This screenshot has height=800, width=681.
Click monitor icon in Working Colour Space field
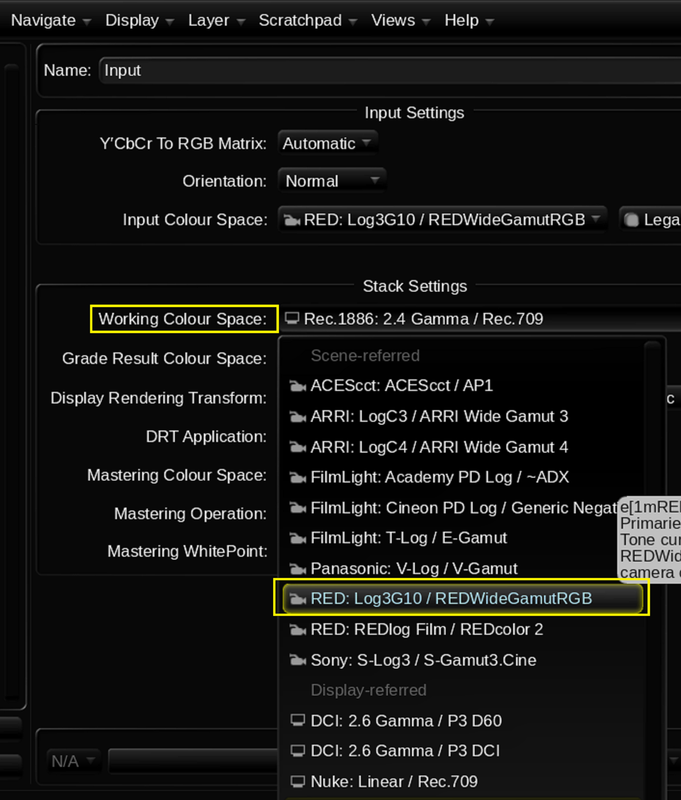point(292,319)
